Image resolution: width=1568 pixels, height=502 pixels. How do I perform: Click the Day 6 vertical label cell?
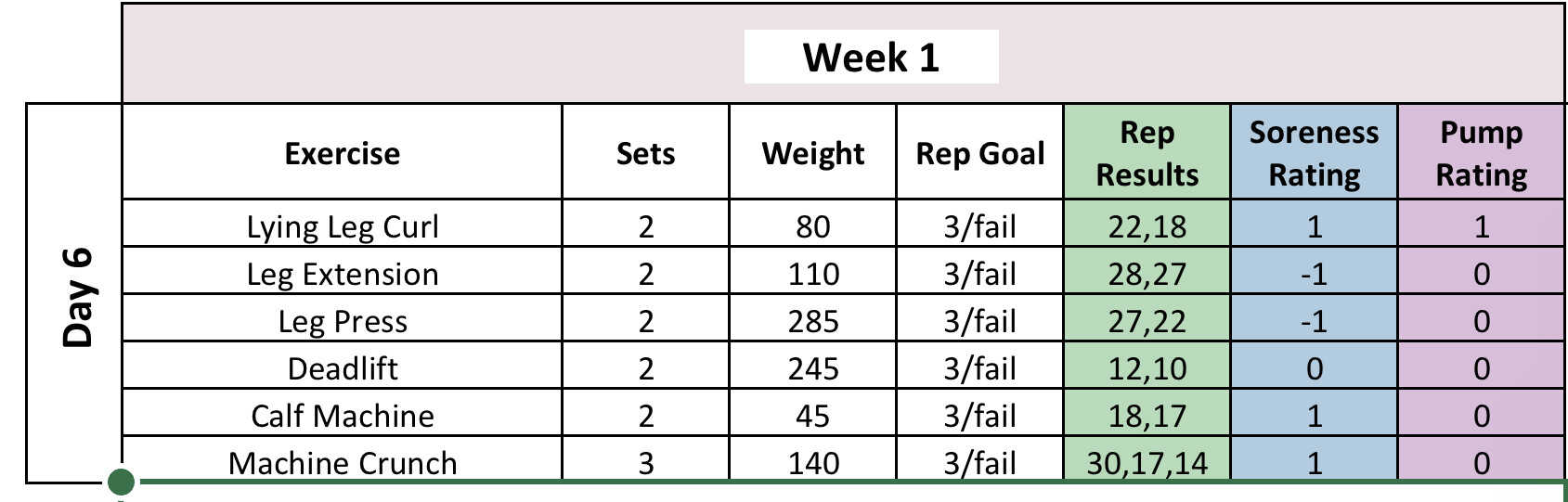coord(75,296)
